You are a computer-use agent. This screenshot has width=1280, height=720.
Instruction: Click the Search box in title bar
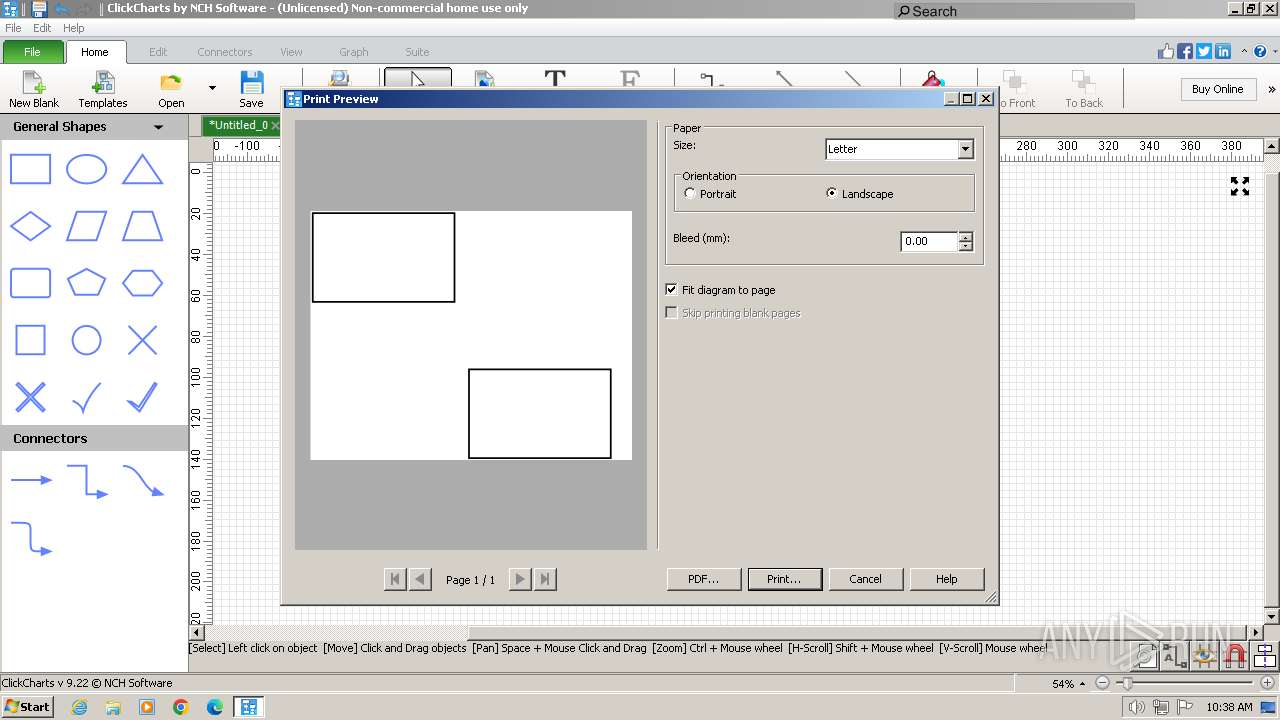1014,11
